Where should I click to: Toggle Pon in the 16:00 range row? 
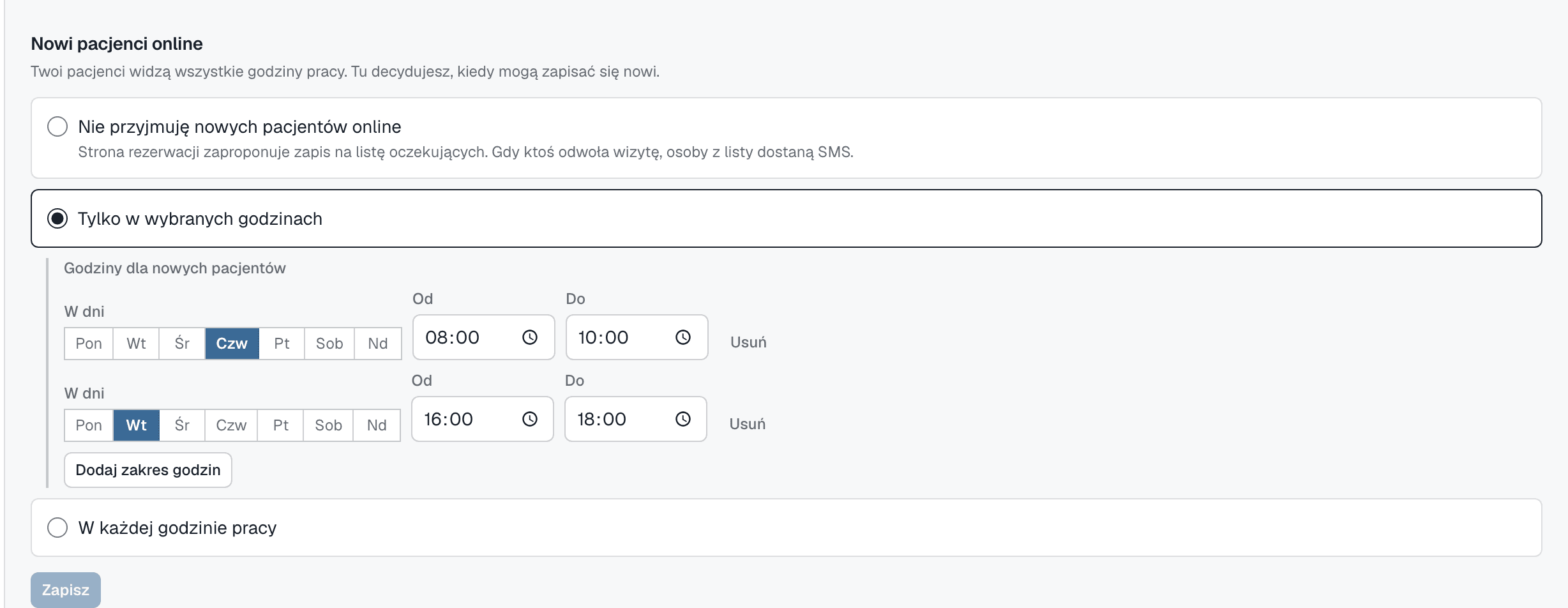(89, 425)
